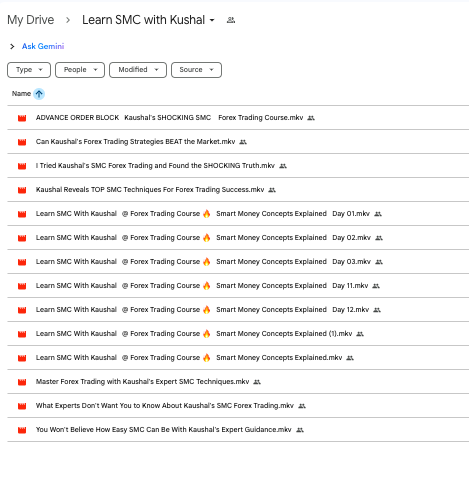469x501 pixels.
Task: Open Ask Gemini link
Action: pyautogui.click(x=43, y=46)
